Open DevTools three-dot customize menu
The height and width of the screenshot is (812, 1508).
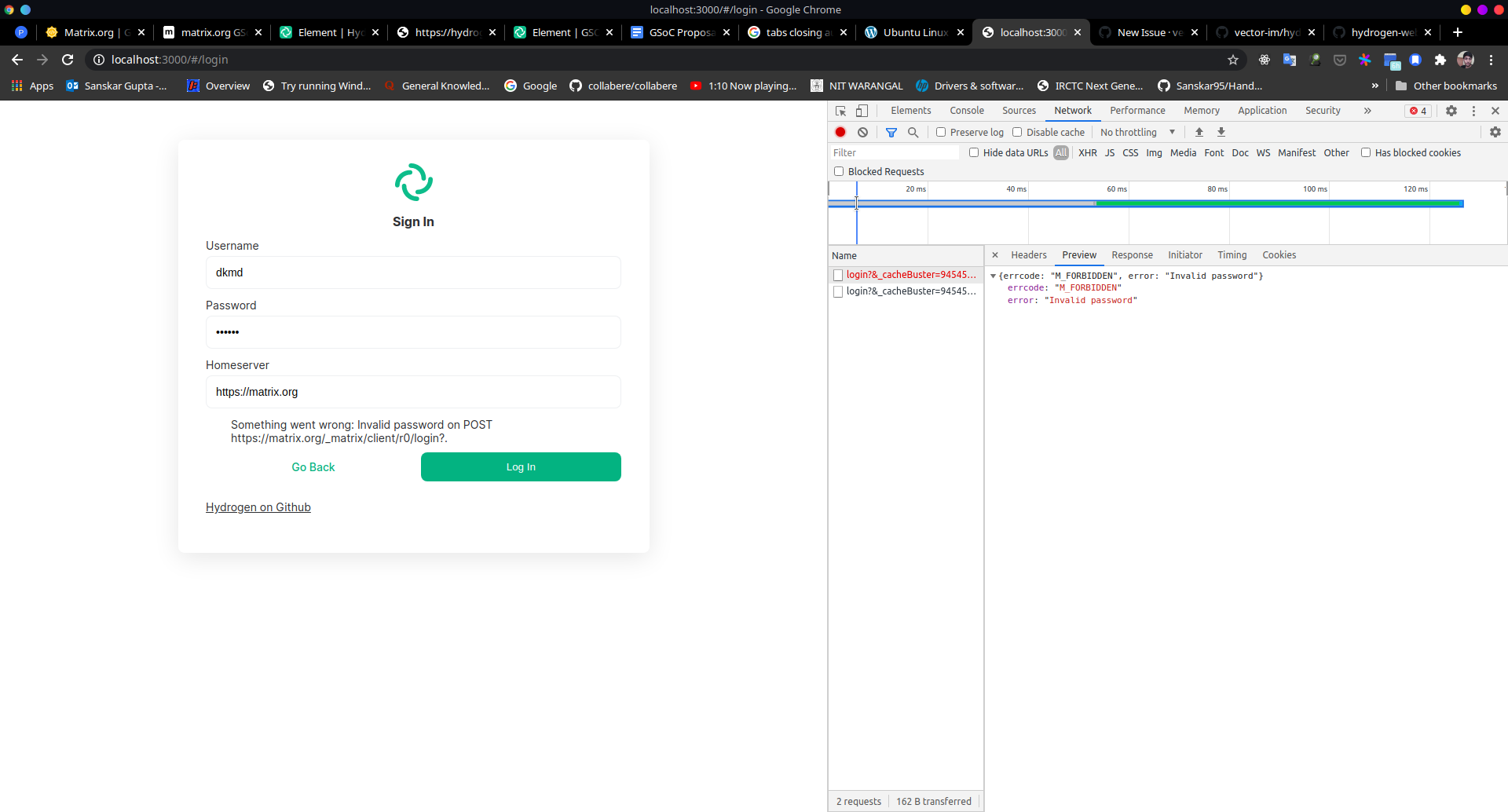(1473, 111)
